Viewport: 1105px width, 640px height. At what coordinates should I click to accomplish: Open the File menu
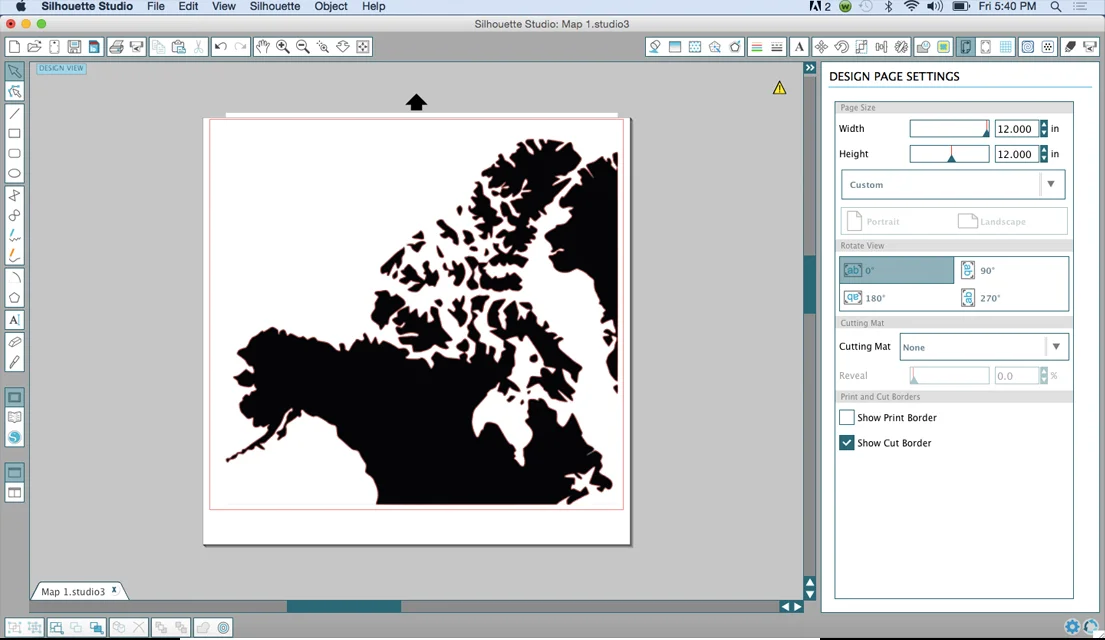(x=156, y=6)
